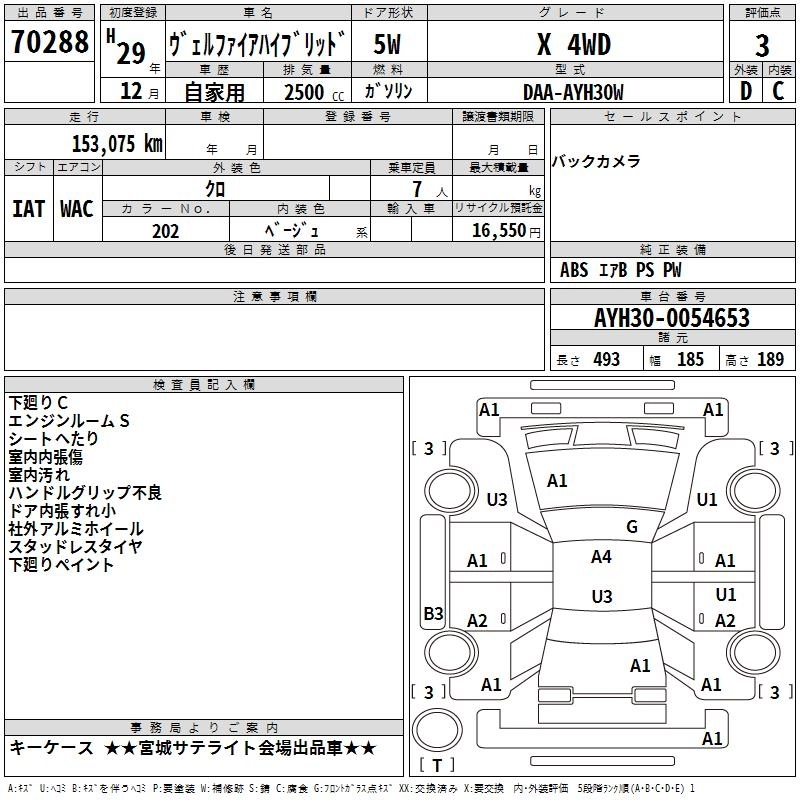Click the 後日発送部品 header
This screenshot has height=800, width=800.
(274, 249)
